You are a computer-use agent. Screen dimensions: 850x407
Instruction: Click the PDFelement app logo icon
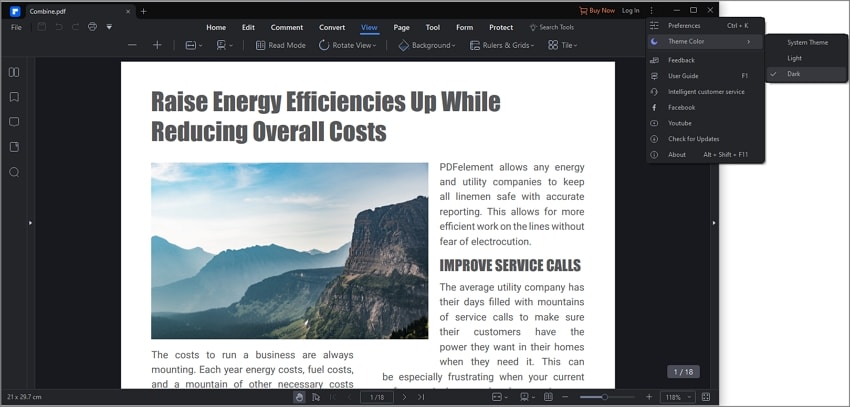(15, 11)
